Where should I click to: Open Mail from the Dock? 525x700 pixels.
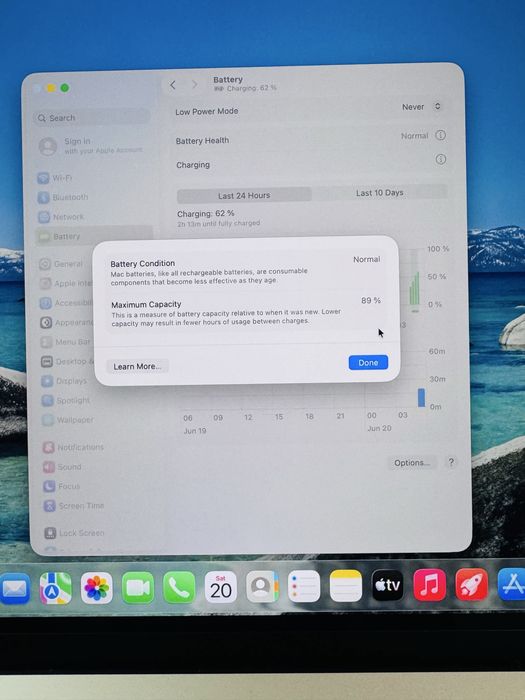point(15,589)
